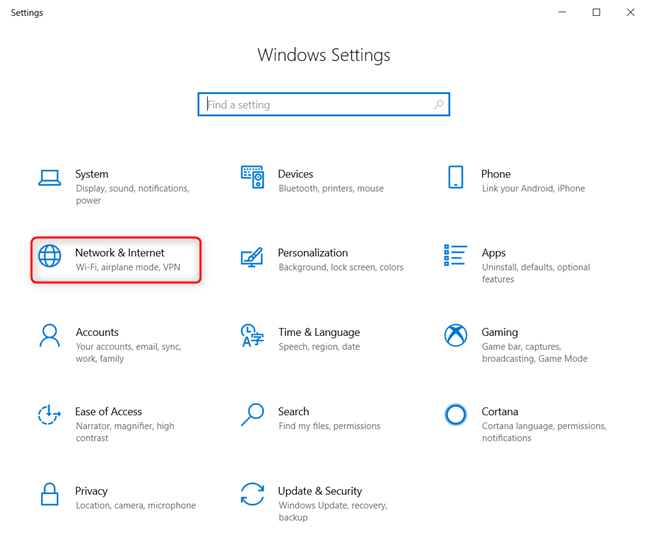The width and height of the screenshot is (648, 551).
Task: Close the Settings window
Action: pyautogui.click(x=631, y=12)
